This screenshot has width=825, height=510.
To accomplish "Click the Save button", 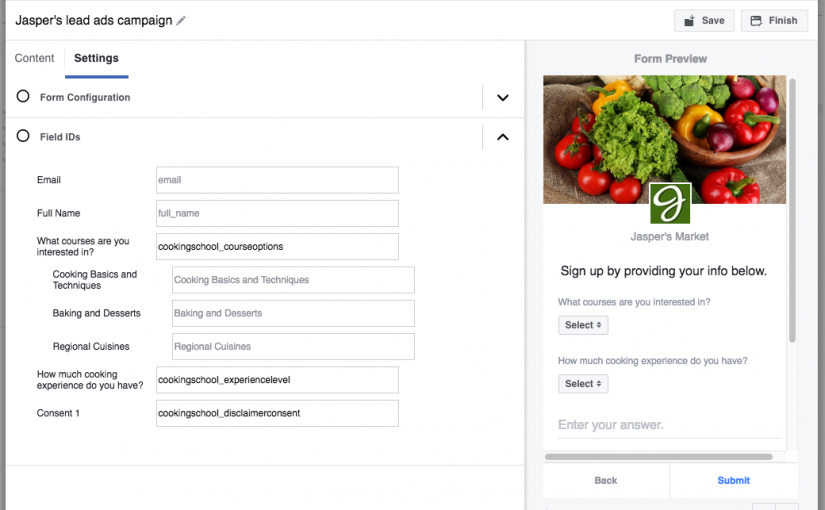I will (x=704, y=21).
